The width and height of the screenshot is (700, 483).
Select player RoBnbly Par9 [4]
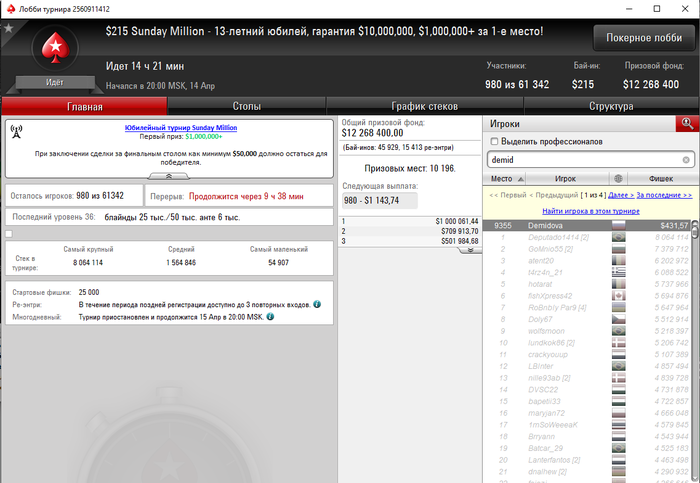[x=587, y=307]
